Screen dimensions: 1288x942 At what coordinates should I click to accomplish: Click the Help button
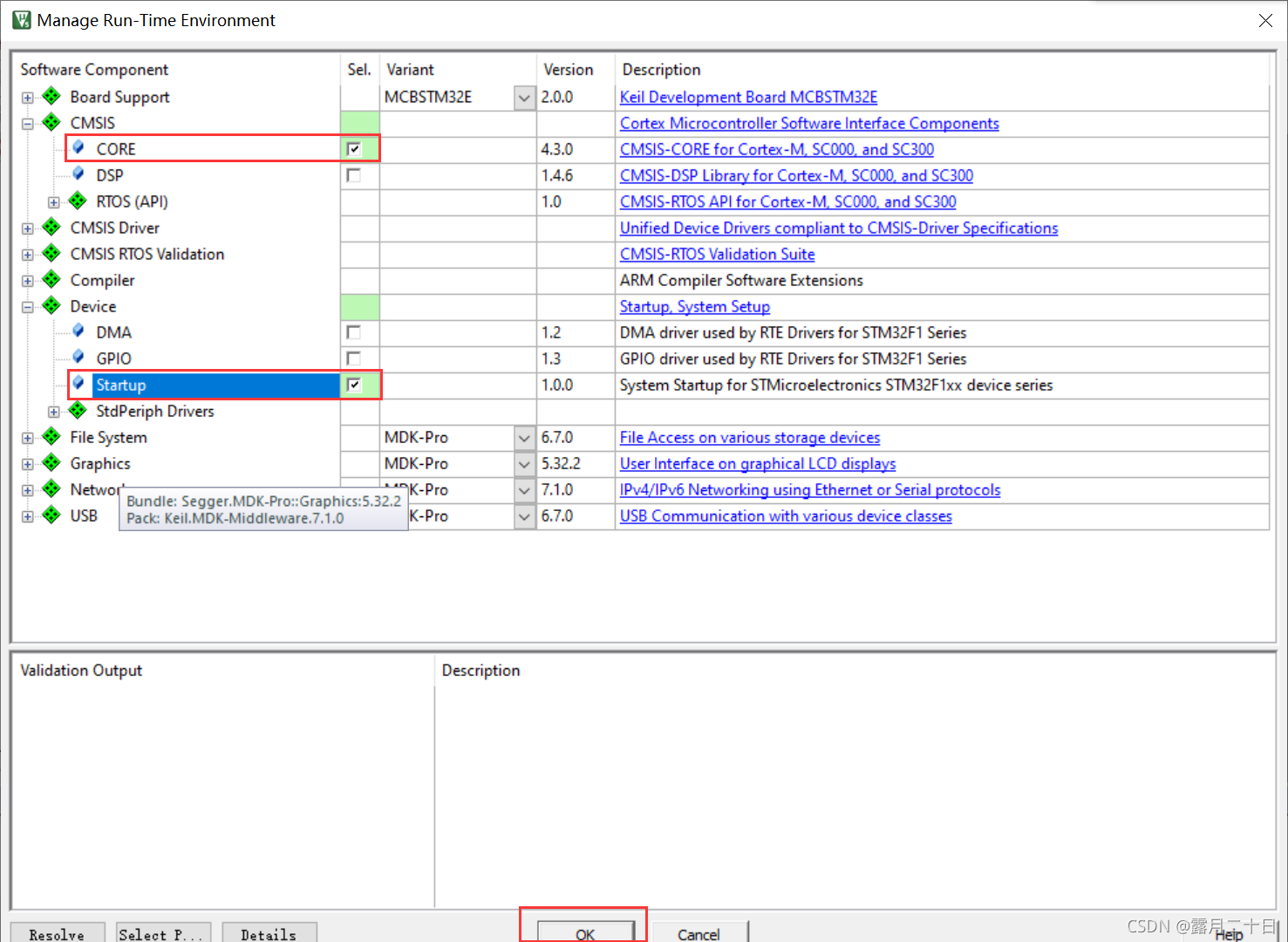click(1230, 934)
